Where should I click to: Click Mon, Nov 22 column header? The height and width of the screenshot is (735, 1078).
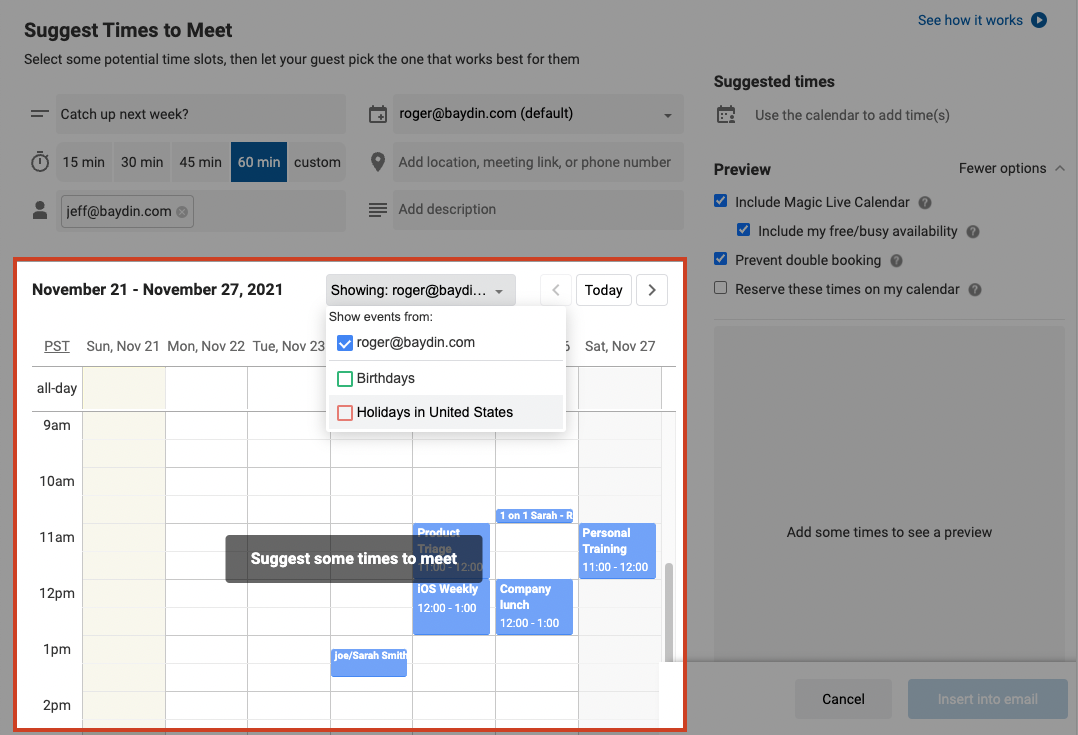(x=206, y=346)
